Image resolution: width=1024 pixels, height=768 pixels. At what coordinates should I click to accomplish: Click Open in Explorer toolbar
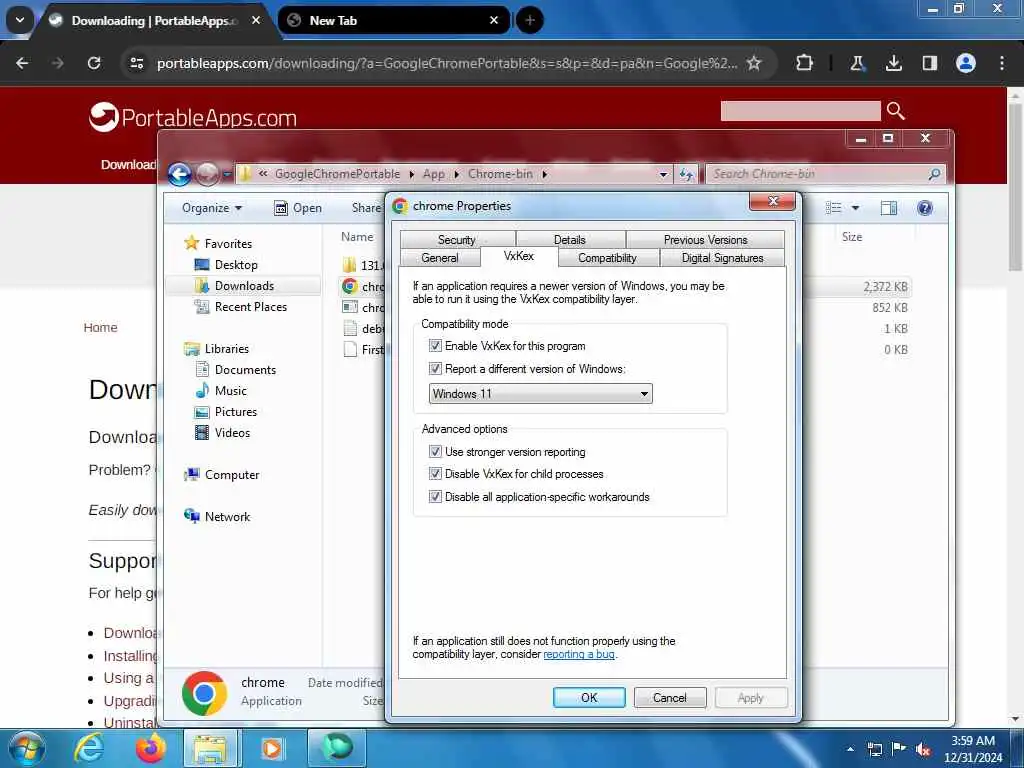point(298,208)
